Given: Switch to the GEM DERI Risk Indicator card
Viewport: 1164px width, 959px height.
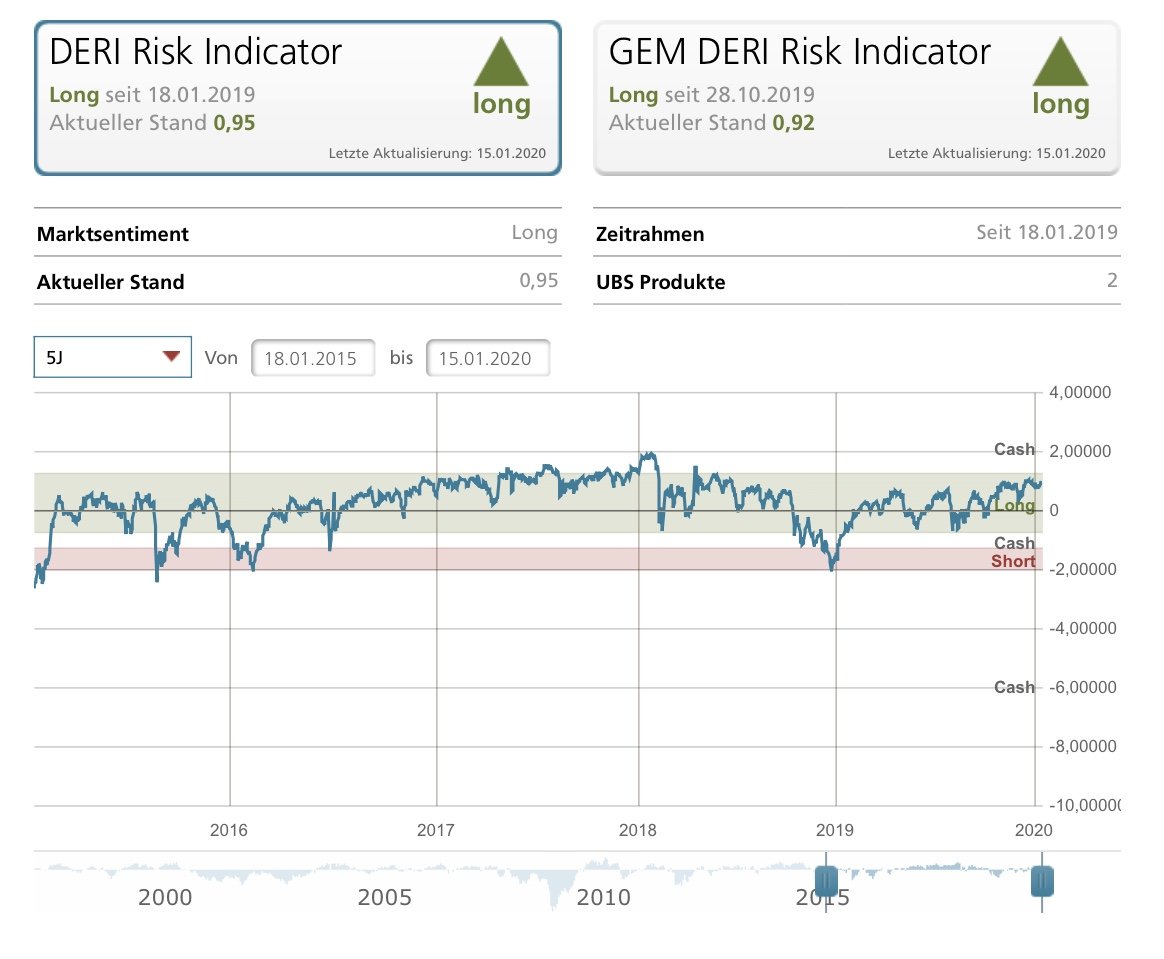Looking at the screenshot, I should [x=856, y=98].
